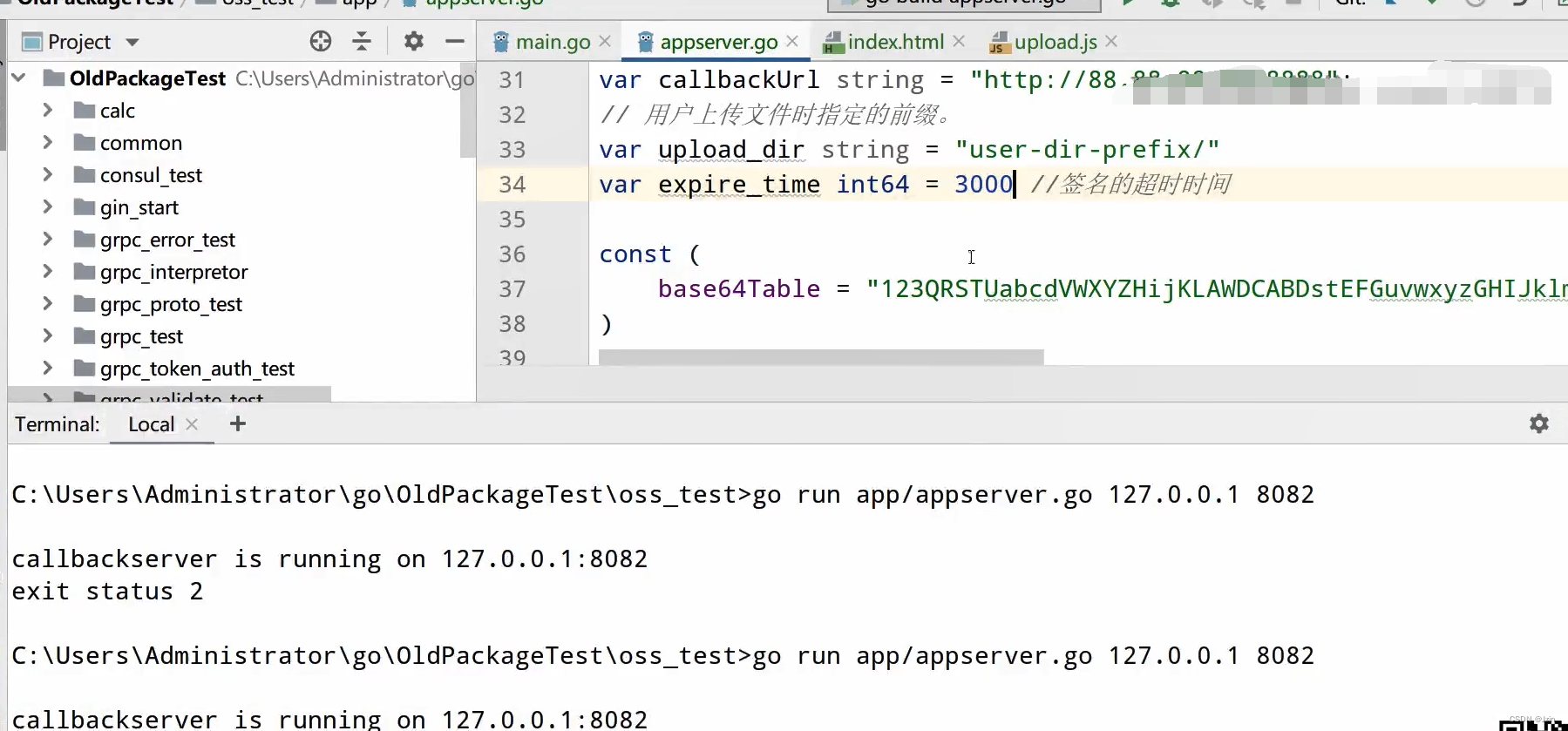The image size is (1568, 731).
Task: Select the grpc_proto_test folder row
Action: click(241, 304)
